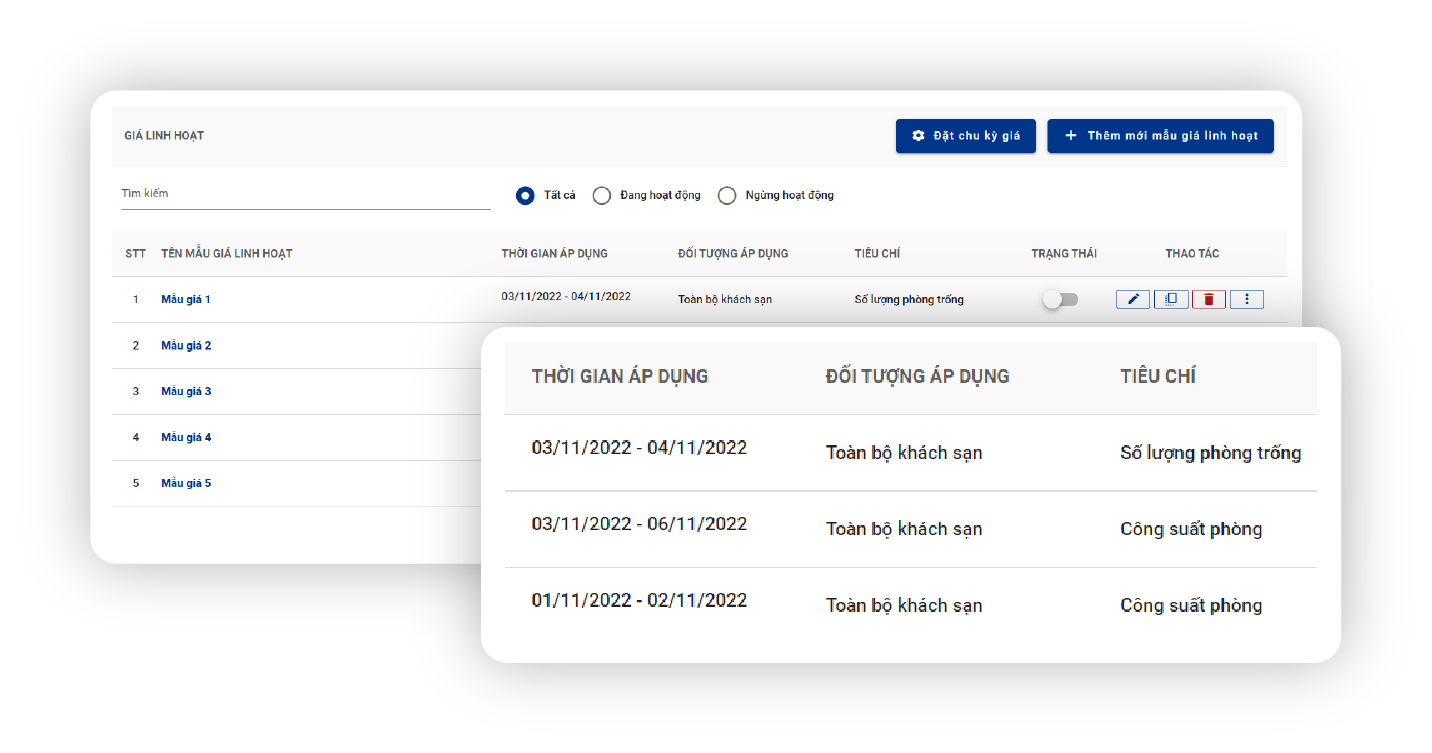
Task: Select the Tất cả radio button
Action: click(525, 196)
